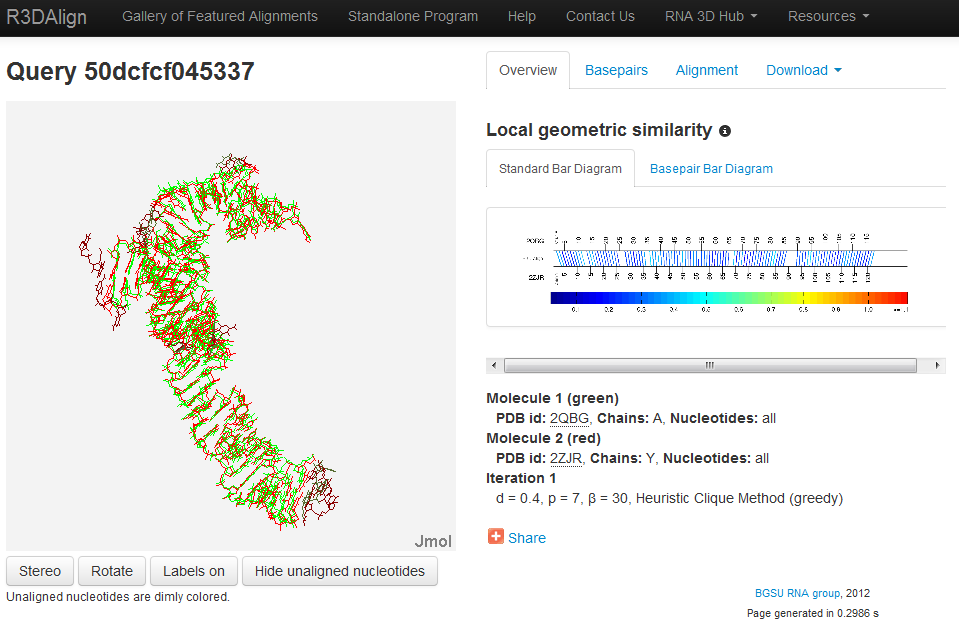This screenshot has height=624, width=959.
Task: Select the Basepair Bar Diagram tab
Action: 711,169
